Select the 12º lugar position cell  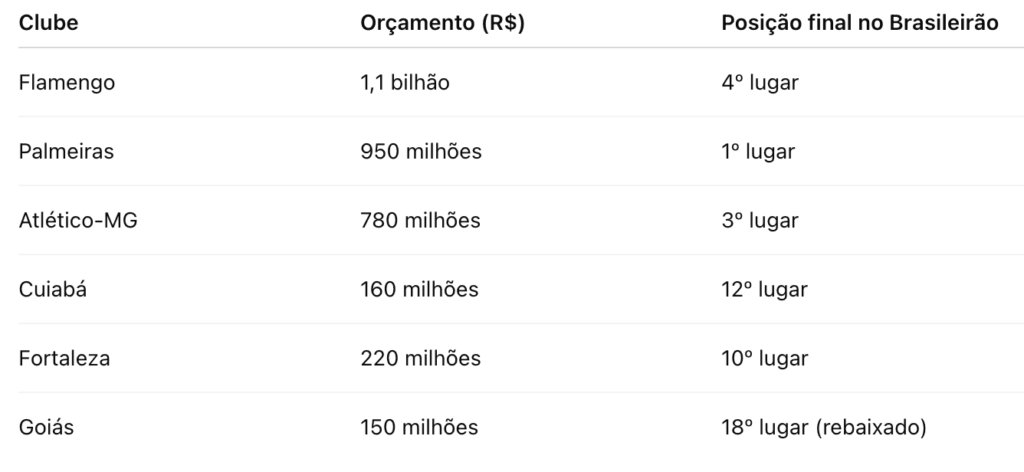[764, 290]
